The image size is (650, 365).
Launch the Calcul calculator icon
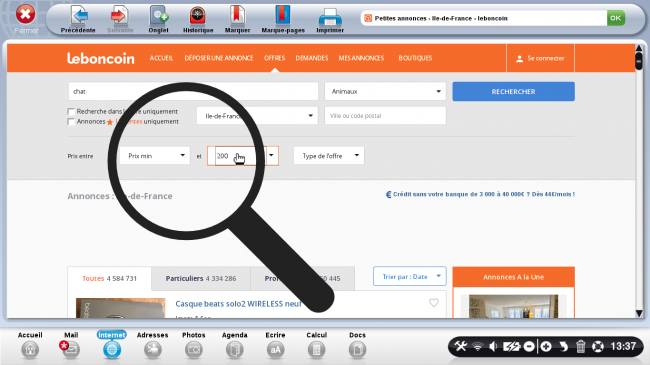[x=316, y=350]
